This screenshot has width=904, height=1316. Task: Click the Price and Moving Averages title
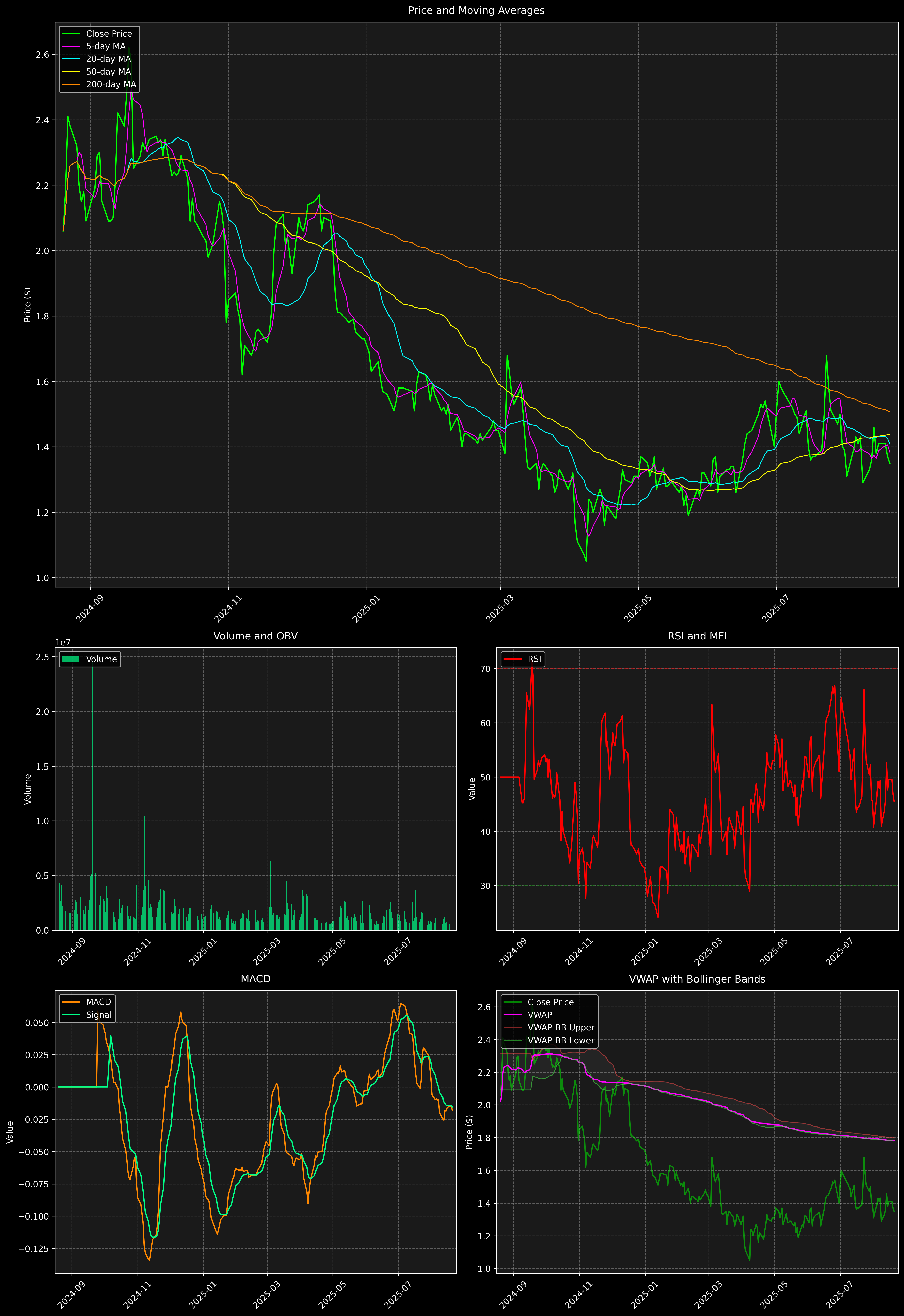[476, 10]
